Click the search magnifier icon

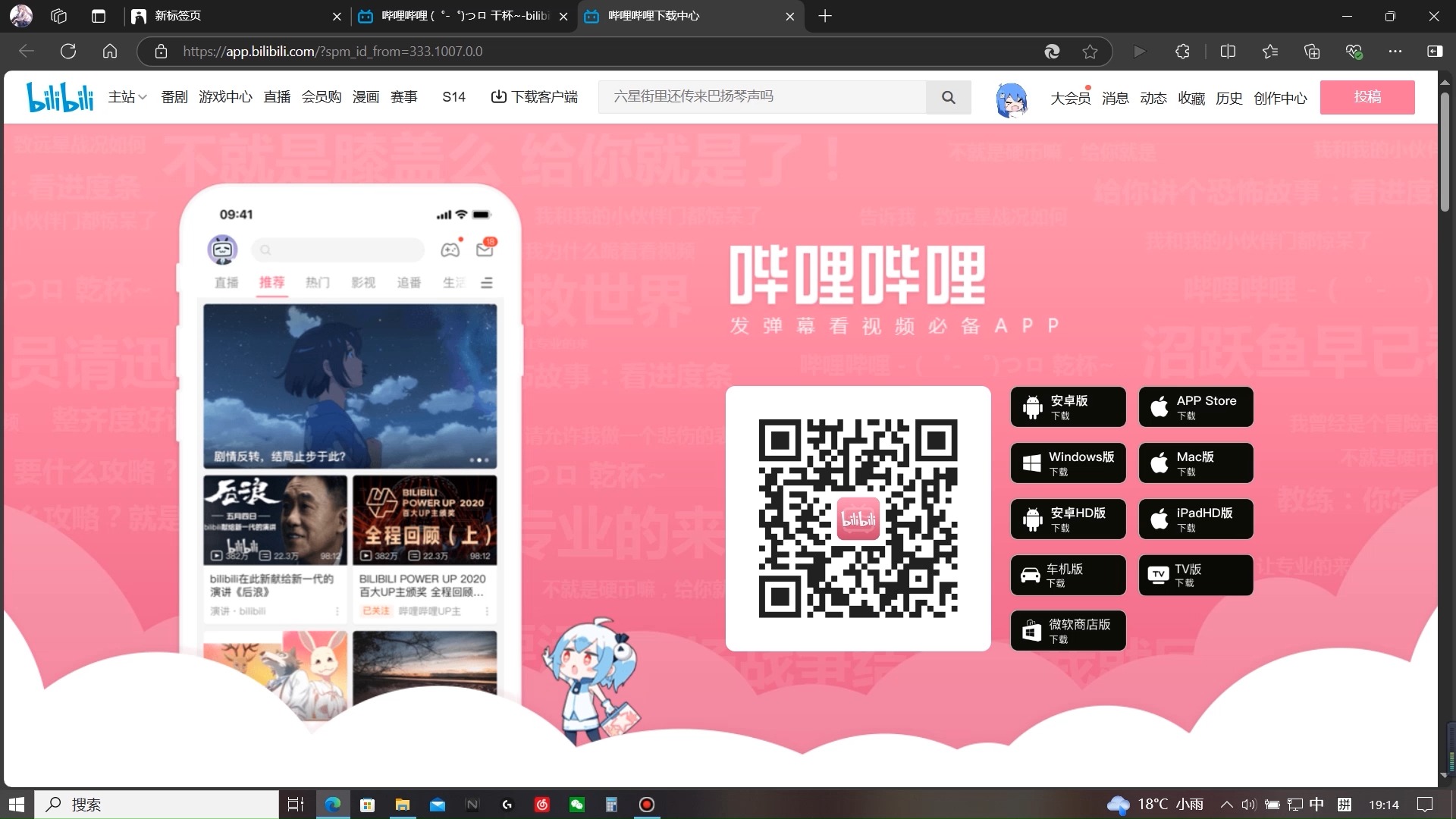tap(949, 96)
